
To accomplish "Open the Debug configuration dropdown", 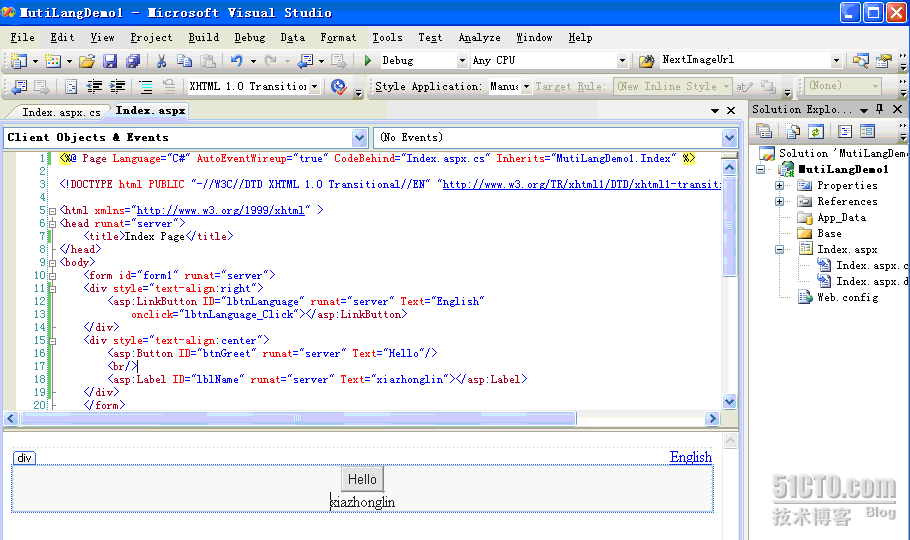I will [x=462, y=60].
